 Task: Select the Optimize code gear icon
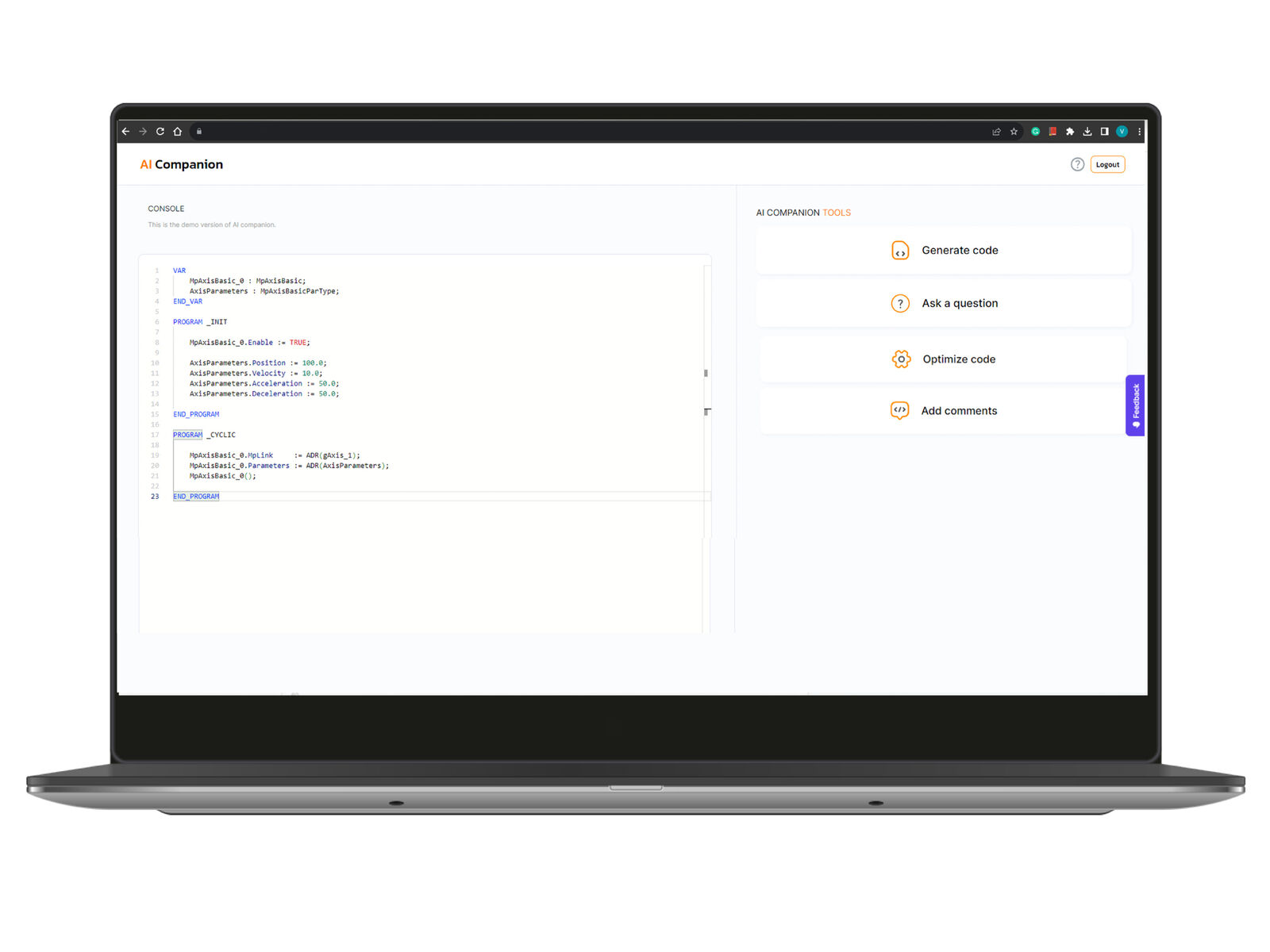901,359
